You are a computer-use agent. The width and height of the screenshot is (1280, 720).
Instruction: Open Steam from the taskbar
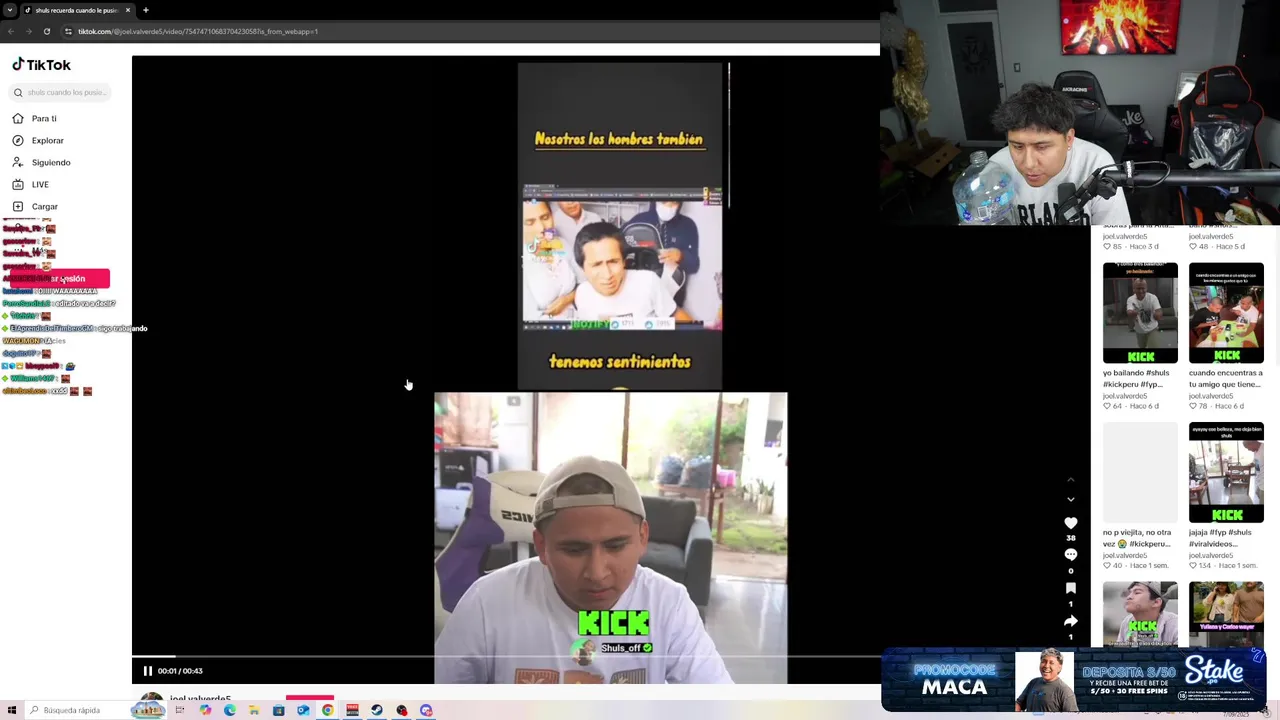click(377, 710)
